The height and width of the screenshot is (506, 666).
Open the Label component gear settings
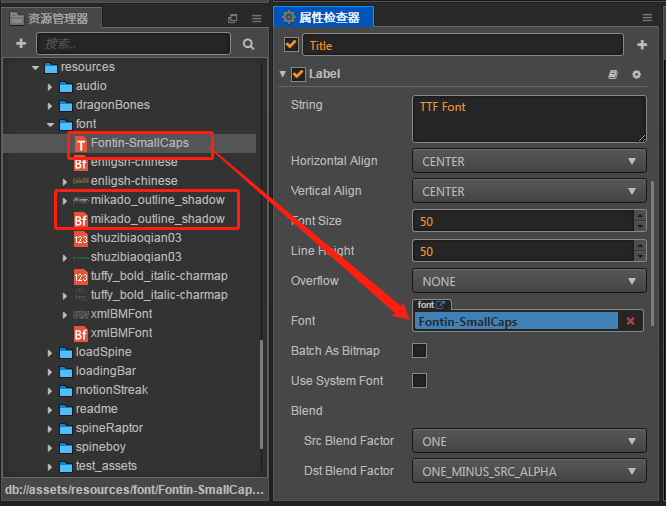click(636, 75)
